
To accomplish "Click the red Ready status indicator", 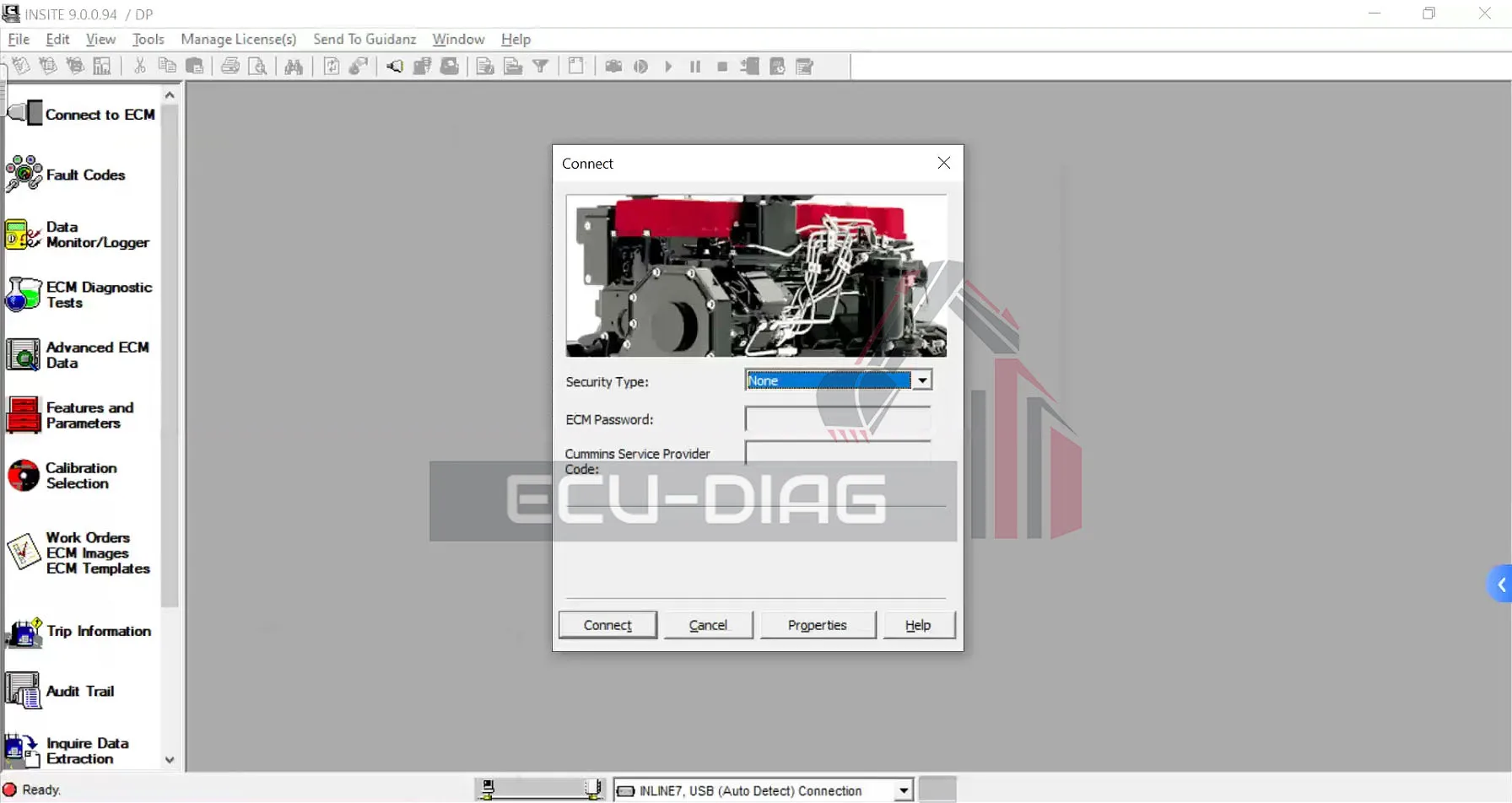I will 10,790.
